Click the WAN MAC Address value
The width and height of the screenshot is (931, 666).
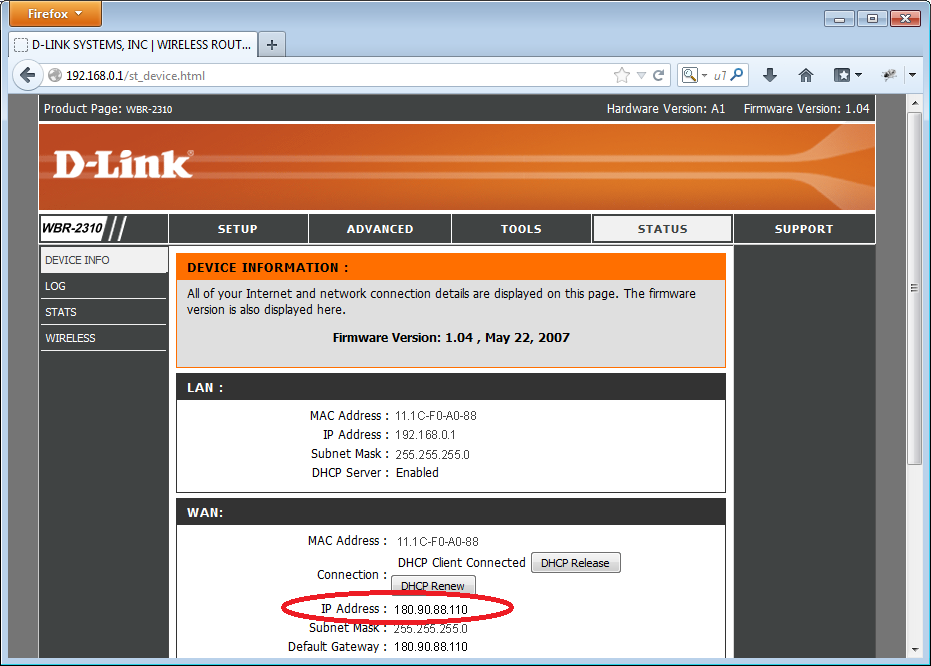(438, 541)
